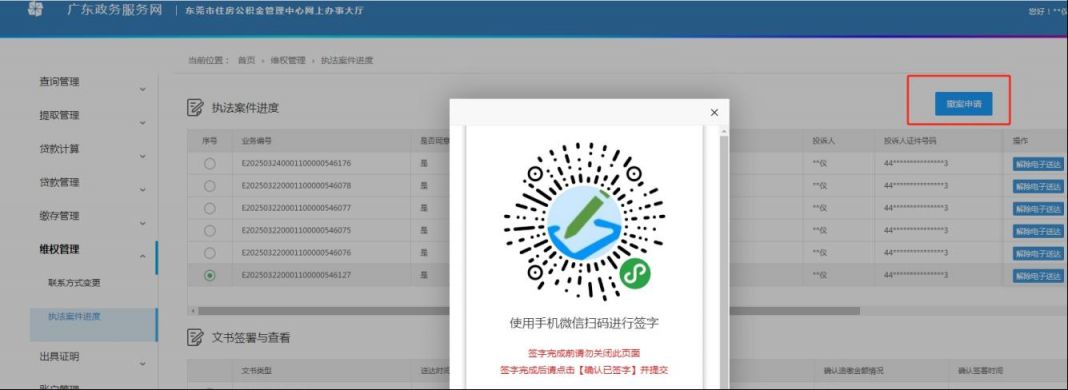The image size is (1068, 390).
Task: Select radio for case ending 546077
Action: click(x=210, y=208)
